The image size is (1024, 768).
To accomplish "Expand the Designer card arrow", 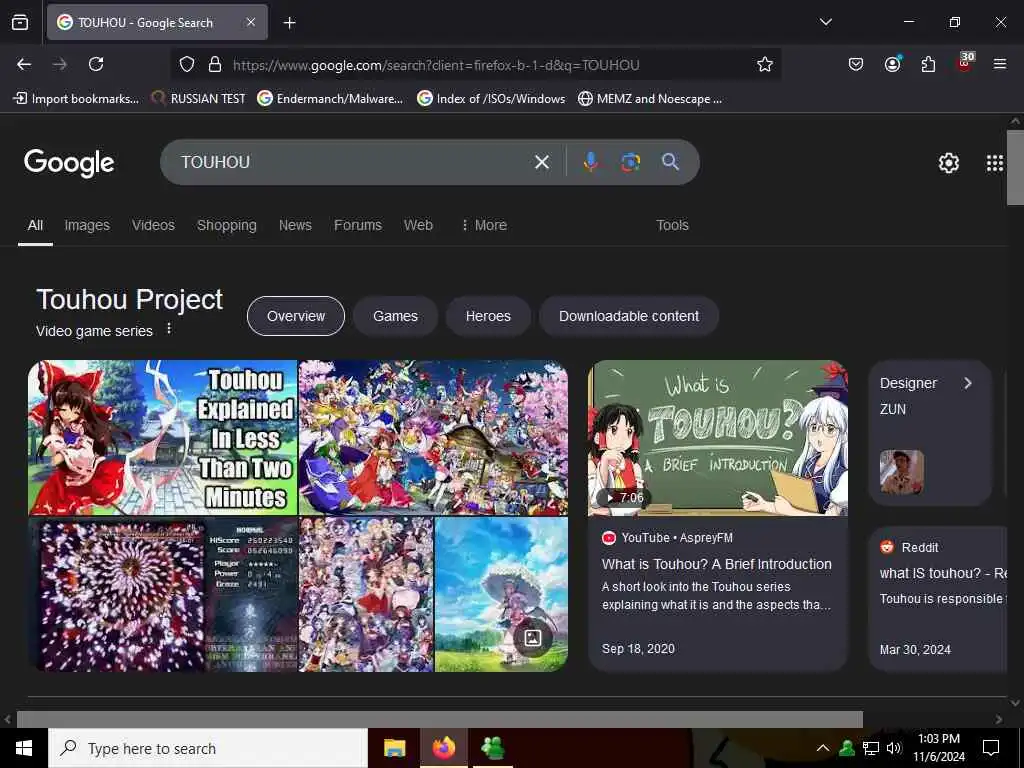I will coord(968,383).
